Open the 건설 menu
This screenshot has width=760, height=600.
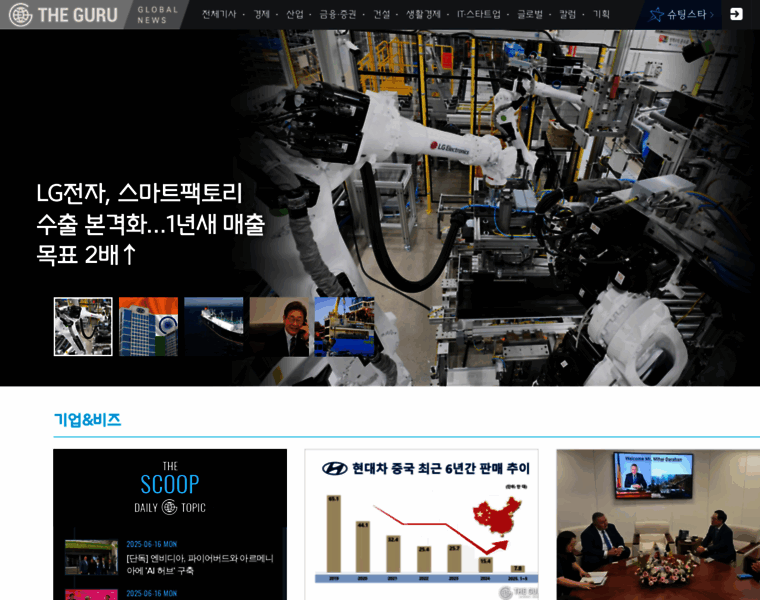pyautogui.click(x=381, y=15)
